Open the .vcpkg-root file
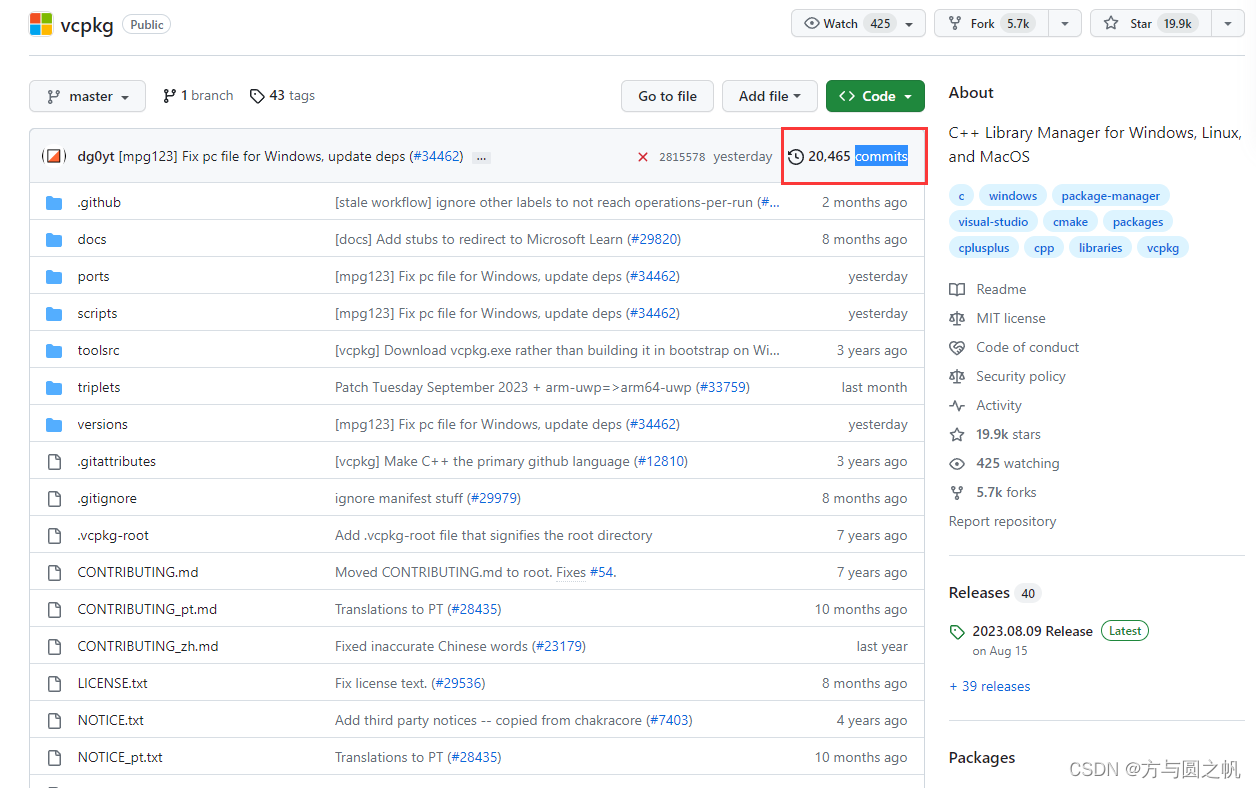1256x788 pixels. click(113, 535)
